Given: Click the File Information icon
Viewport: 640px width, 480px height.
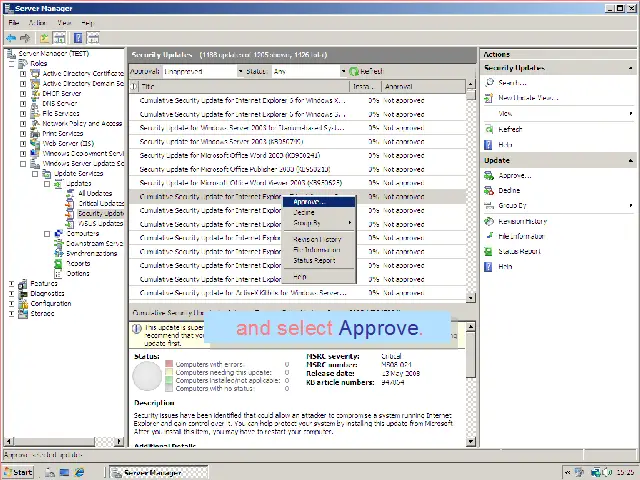Looking at the screenshot, I should coord(489,236).
